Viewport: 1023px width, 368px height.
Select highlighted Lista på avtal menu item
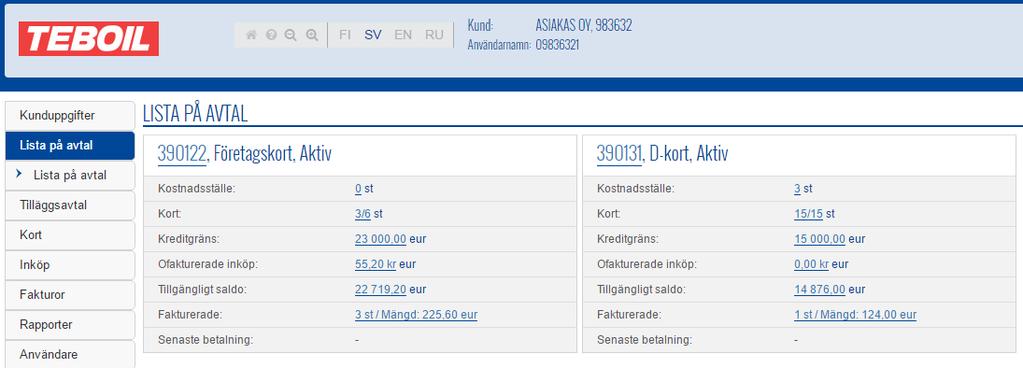70,146
